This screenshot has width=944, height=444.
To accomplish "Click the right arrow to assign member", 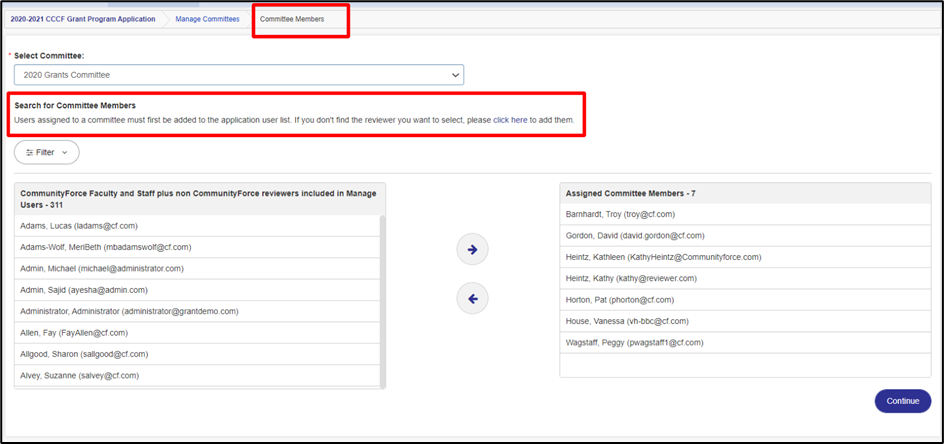I will [x=473, y=249].
